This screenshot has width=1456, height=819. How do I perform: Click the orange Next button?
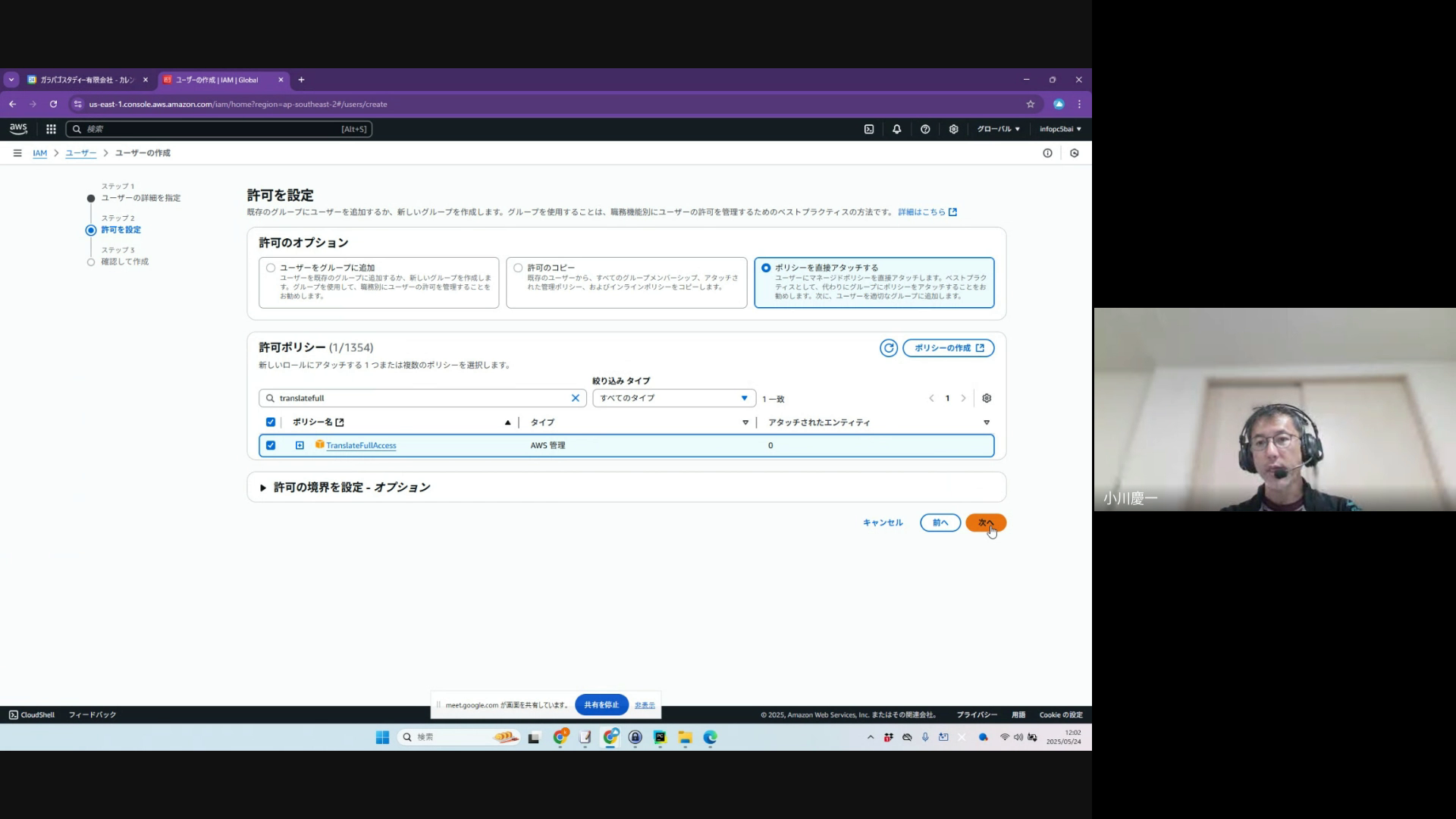coord(985,522)
